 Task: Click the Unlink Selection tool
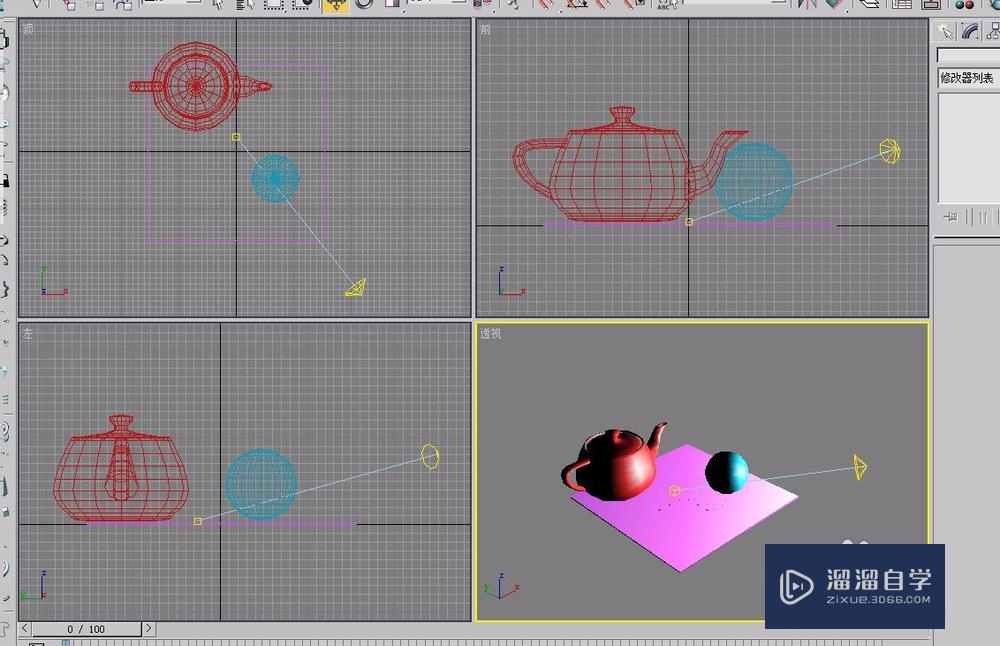tap(96, 4)
